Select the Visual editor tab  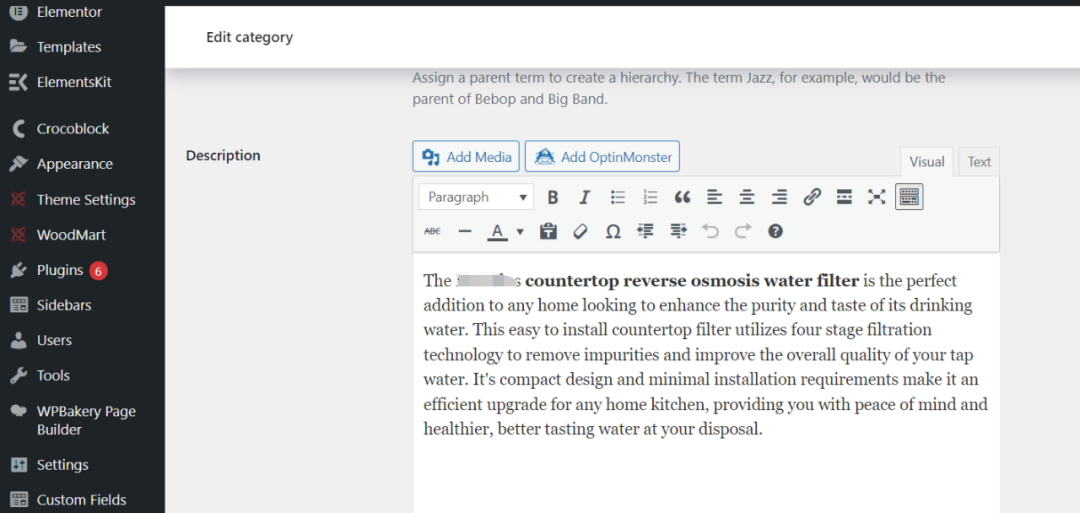pos(926,162)
